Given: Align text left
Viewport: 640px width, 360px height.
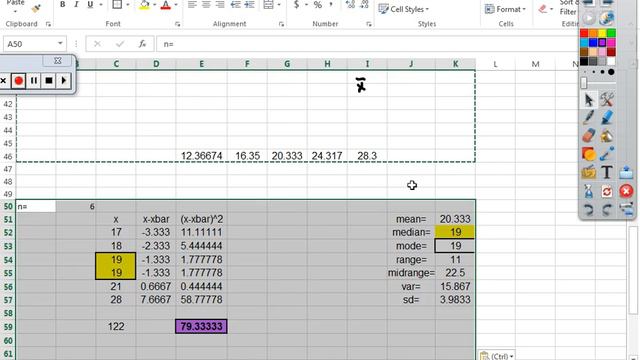Looking at the screenshot, I should 192,4.
